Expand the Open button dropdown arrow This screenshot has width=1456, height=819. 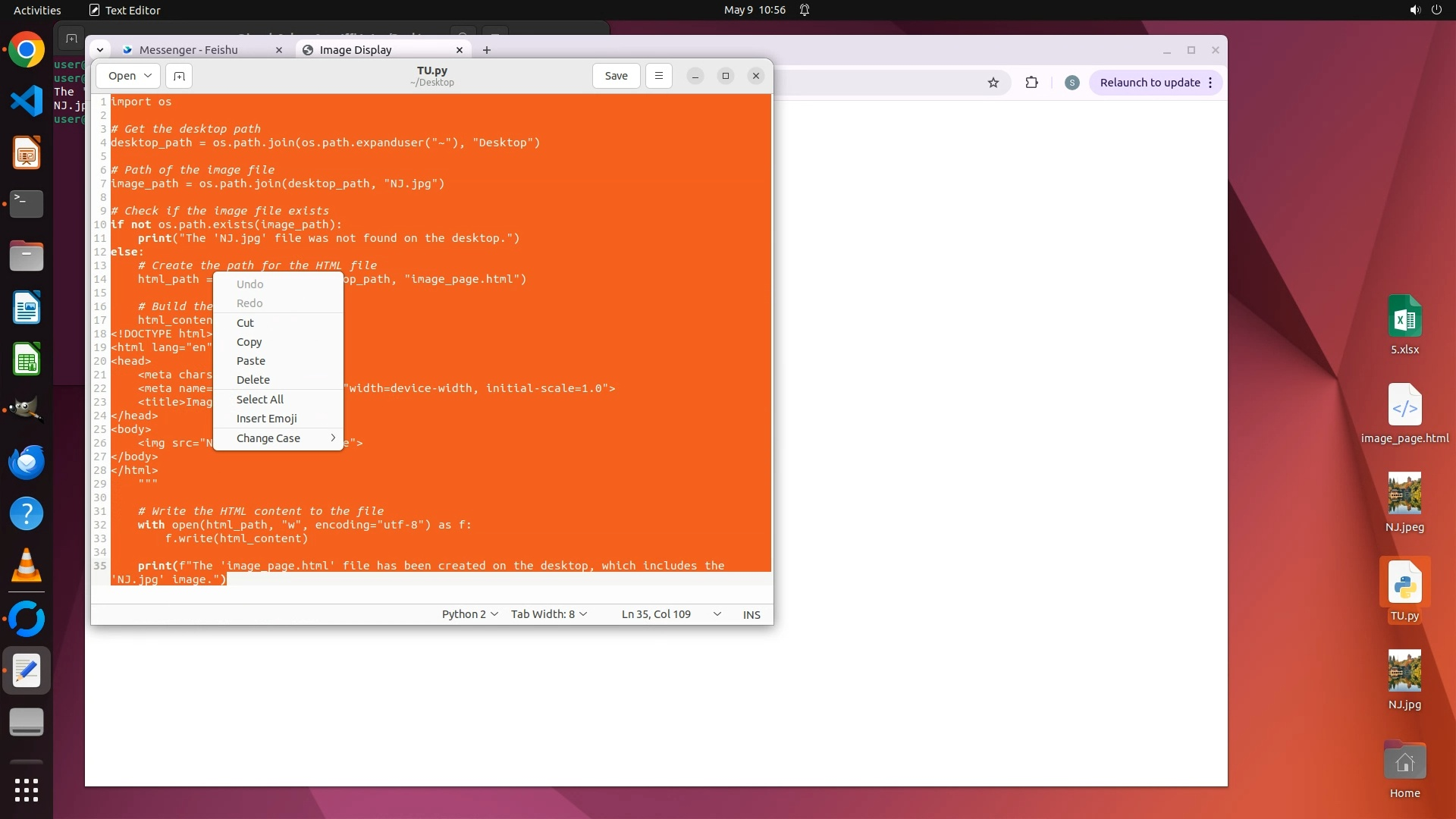tap(148, 76)
